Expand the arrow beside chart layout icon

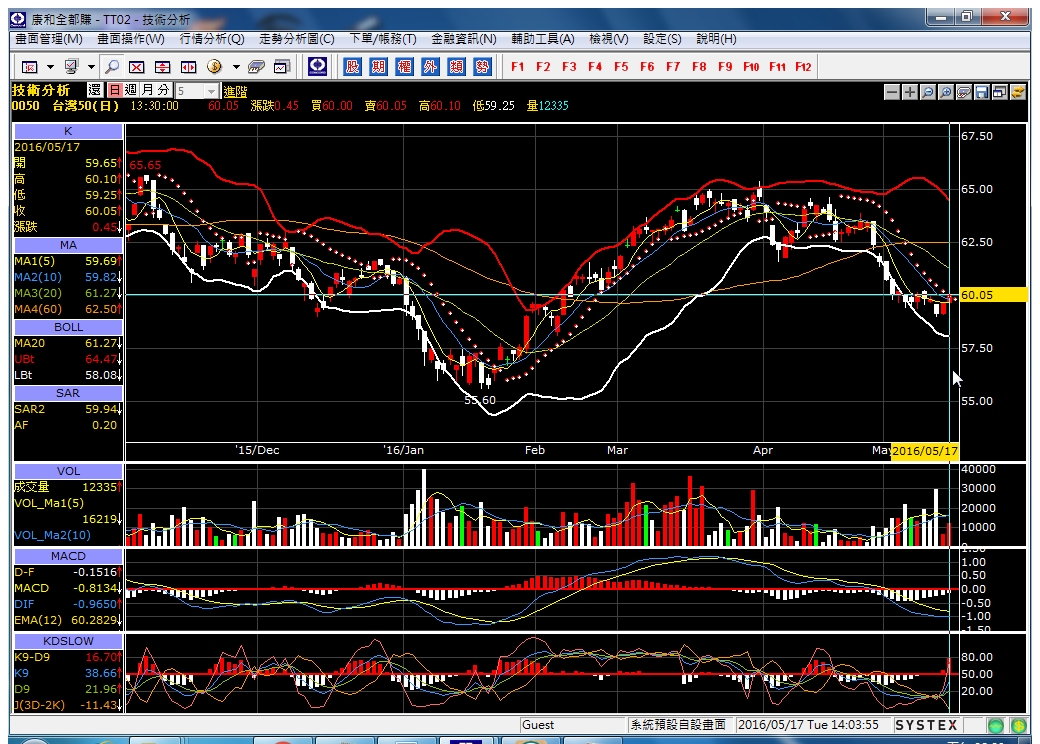[50, 67]
